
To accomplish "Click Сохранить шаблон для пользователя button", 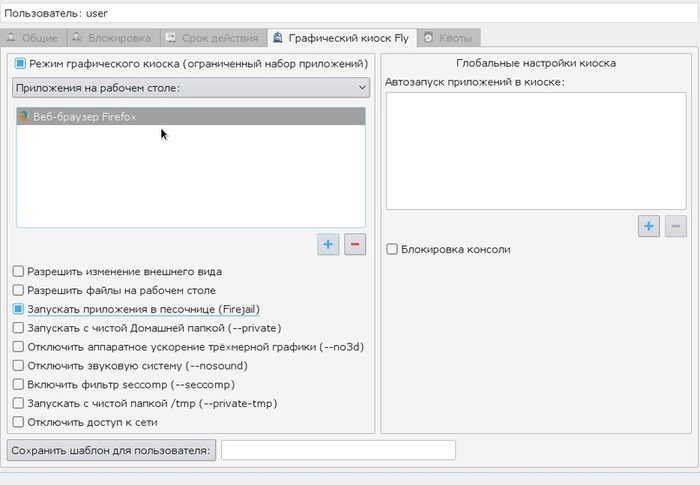I will (111, 450).
